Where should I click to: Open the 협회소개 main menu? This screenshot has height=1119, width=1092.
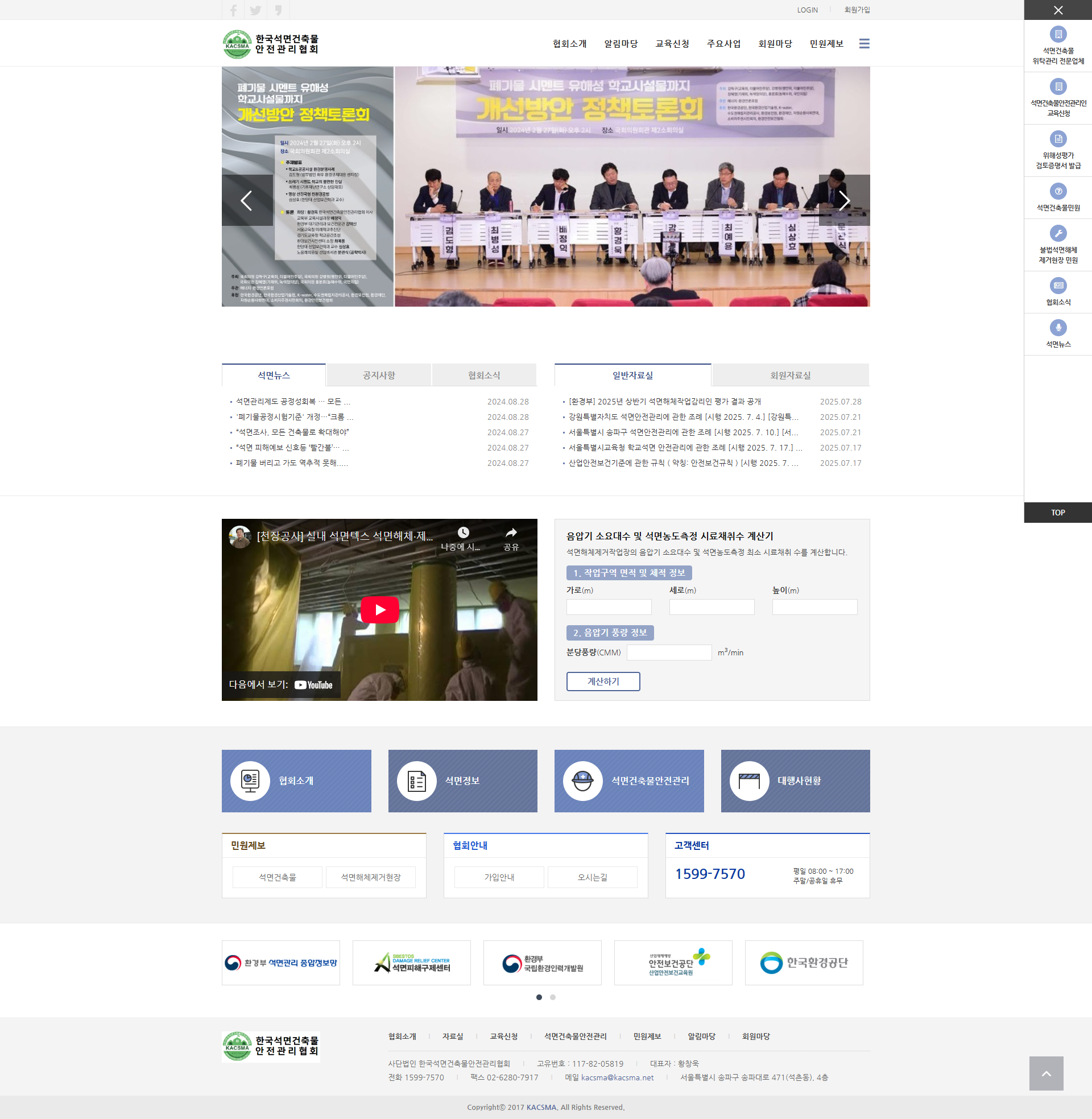[x=569, y=44]
